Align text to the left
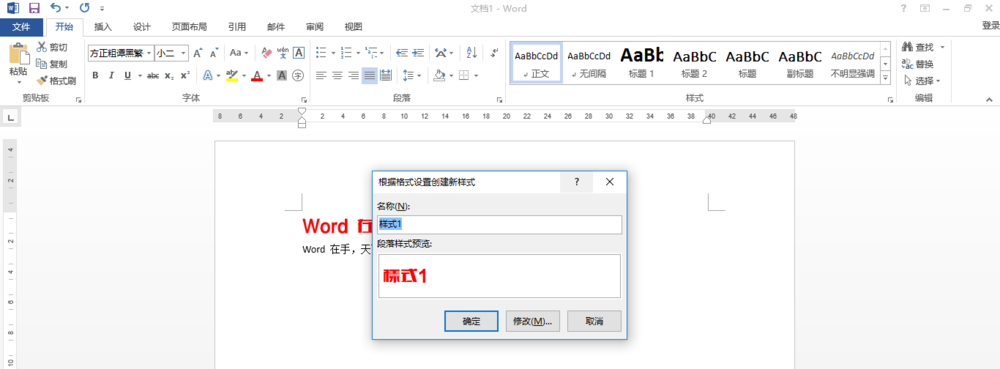1000x369 pixels. pyautogui.click(x=321, y=76)
